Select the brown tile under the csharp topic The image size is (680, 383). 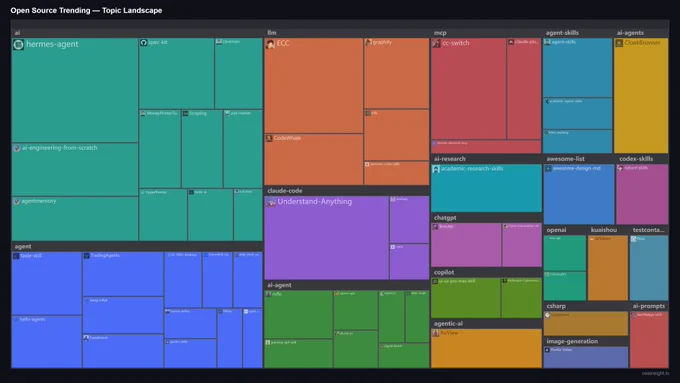tap(585, 323)
